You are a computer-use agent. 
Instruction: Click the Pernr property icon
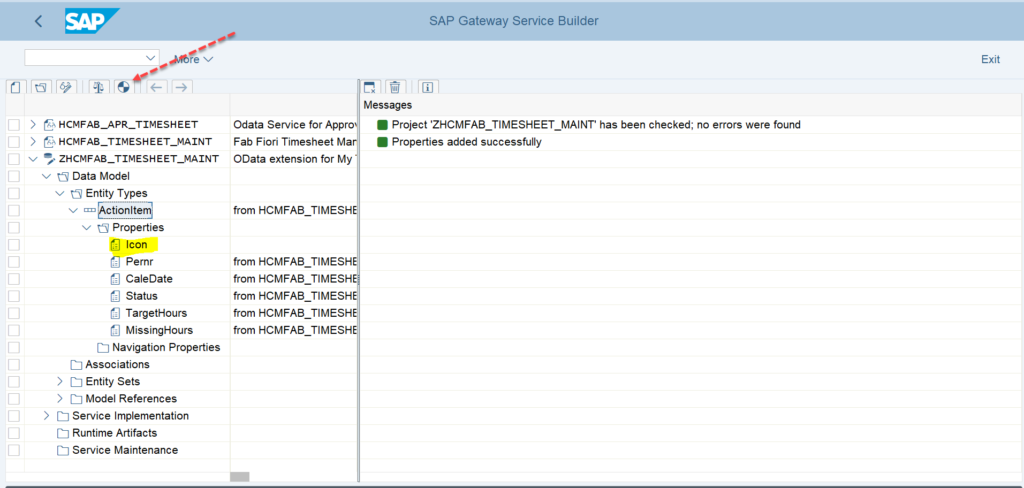[x=115, y=262]
